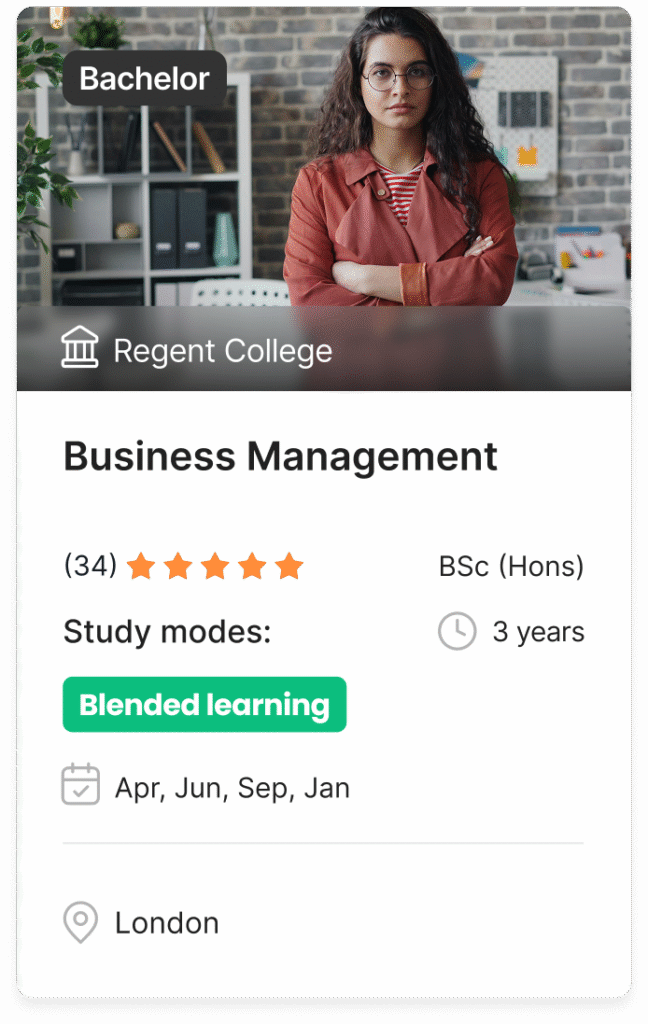
Task: Select the second rating star
Action: (x=178, y=567)
